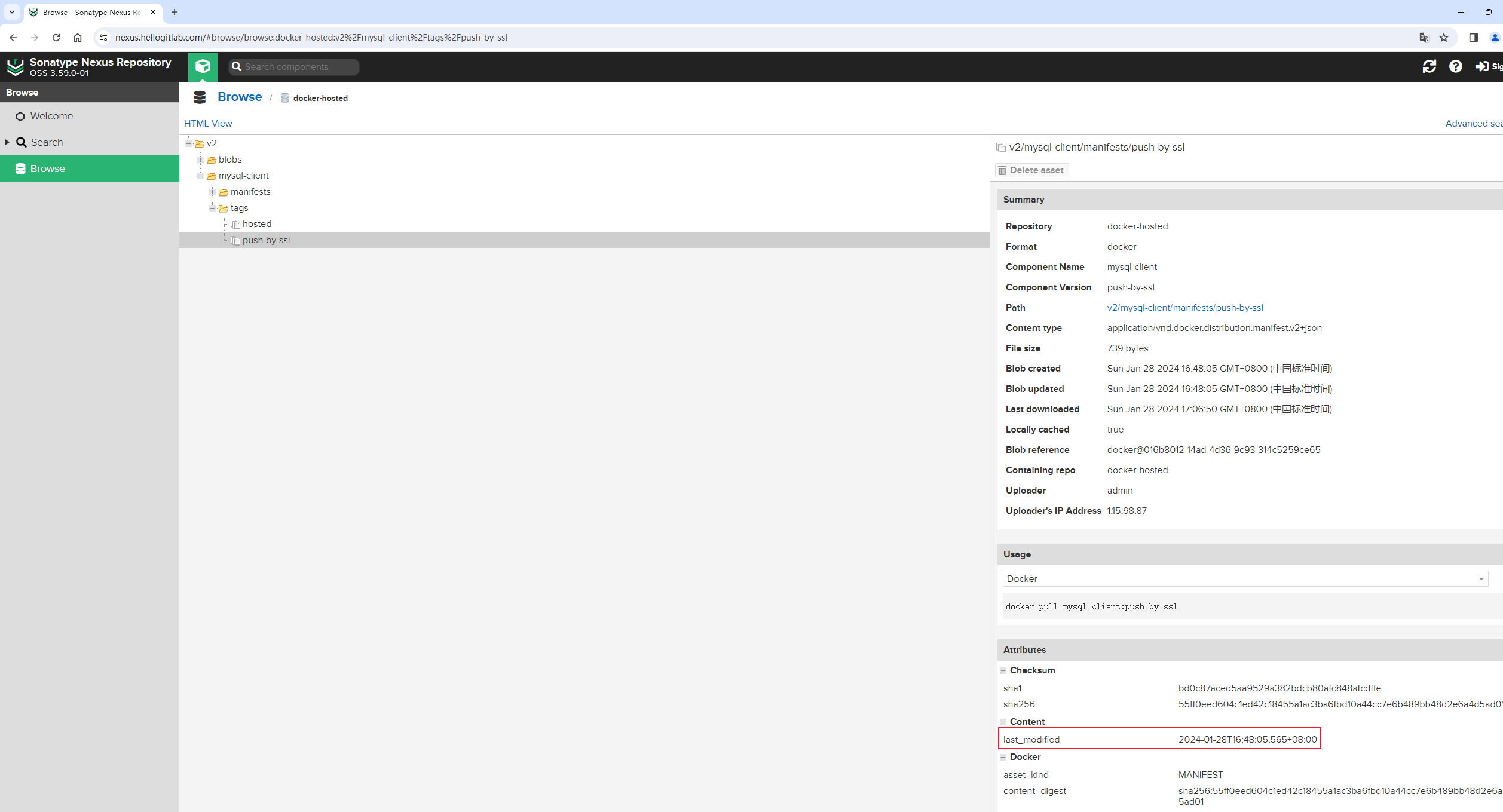Click the Uploader's IP Address value 1.15.98.87
This screenshot has height=812, width=1503.
pos(1127,511)
